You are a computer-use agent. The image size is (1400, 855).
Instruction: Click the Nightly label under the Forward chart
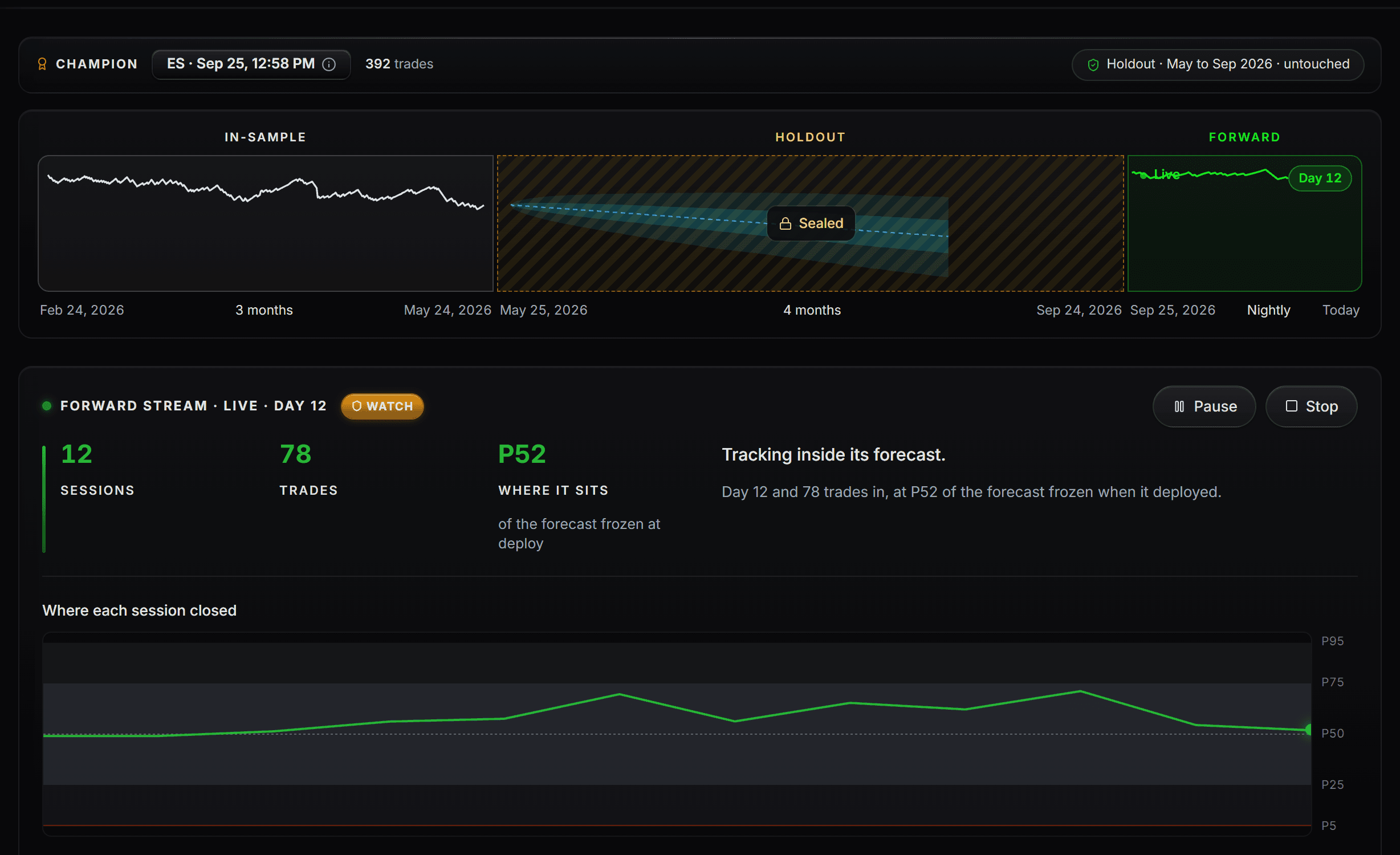tap(1268, 310)
